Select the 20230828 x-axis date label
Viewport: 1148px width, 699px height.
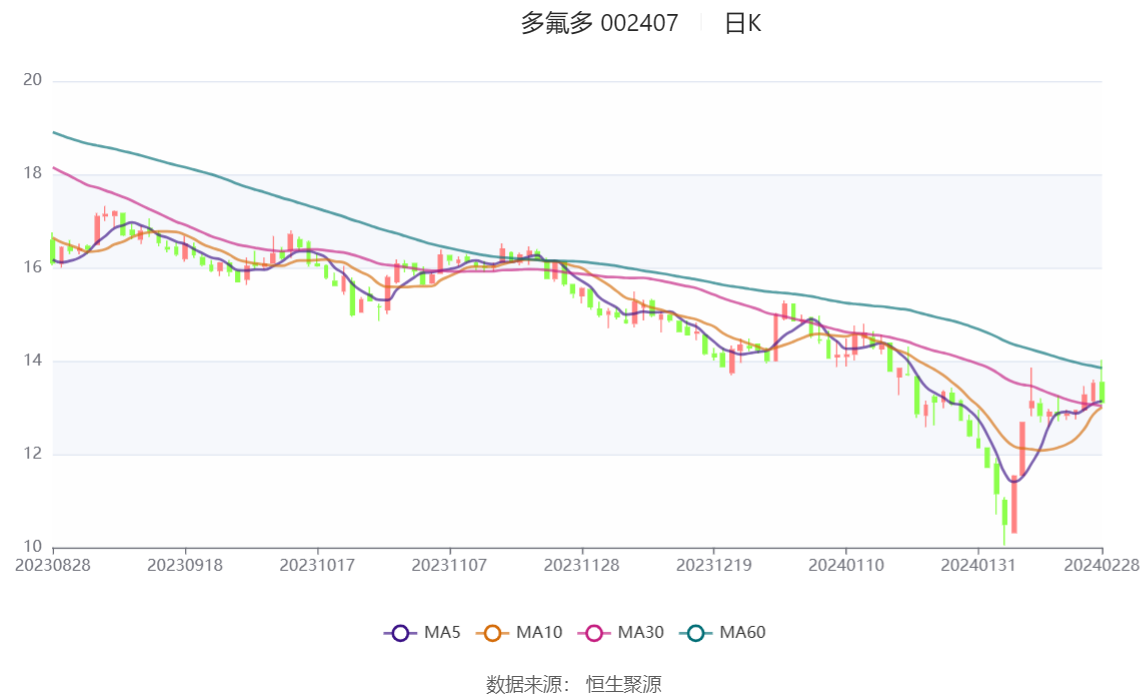click(53, 565)
